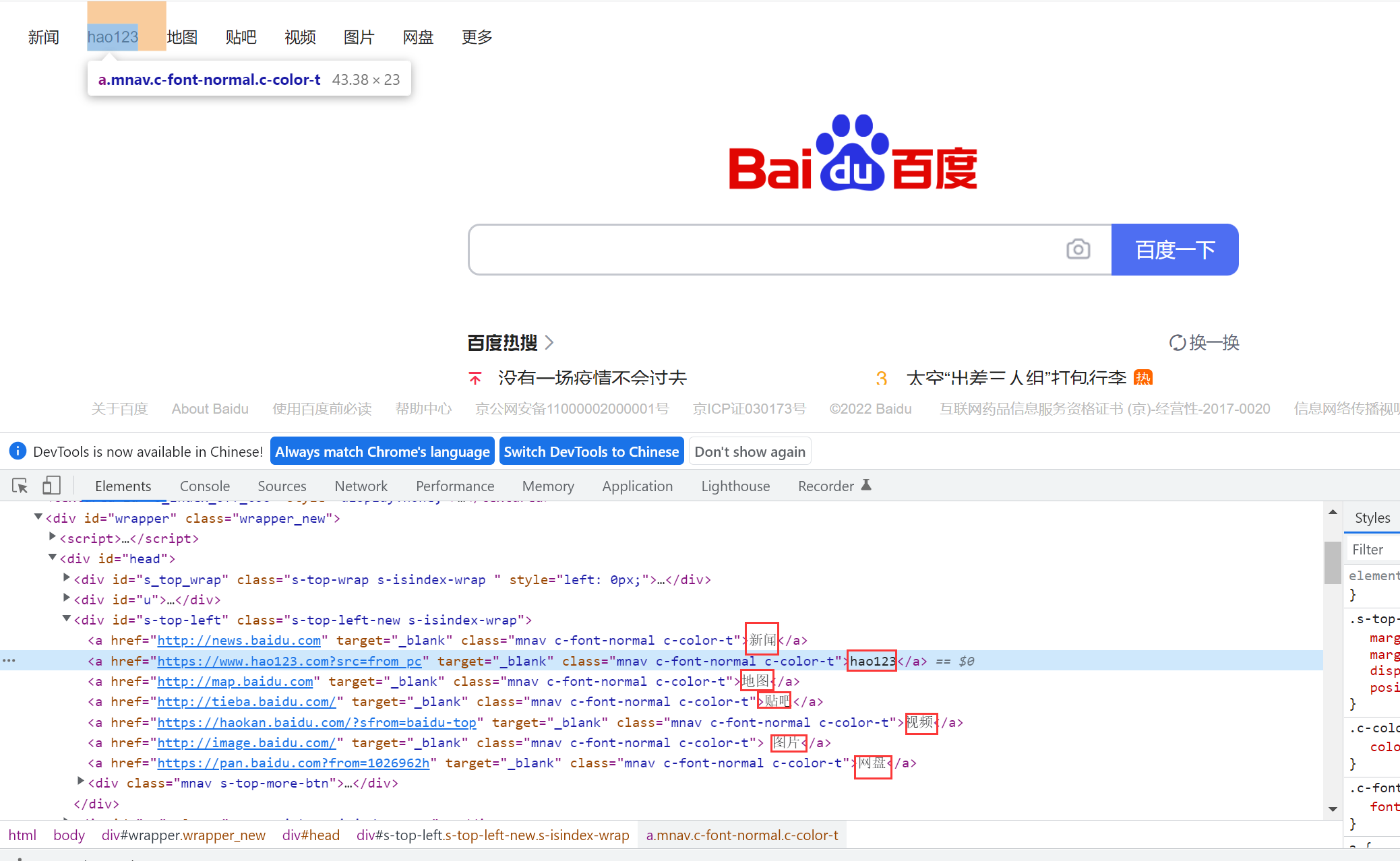Click Don't show again button
Screen dimensions: 1400x861
750,451
